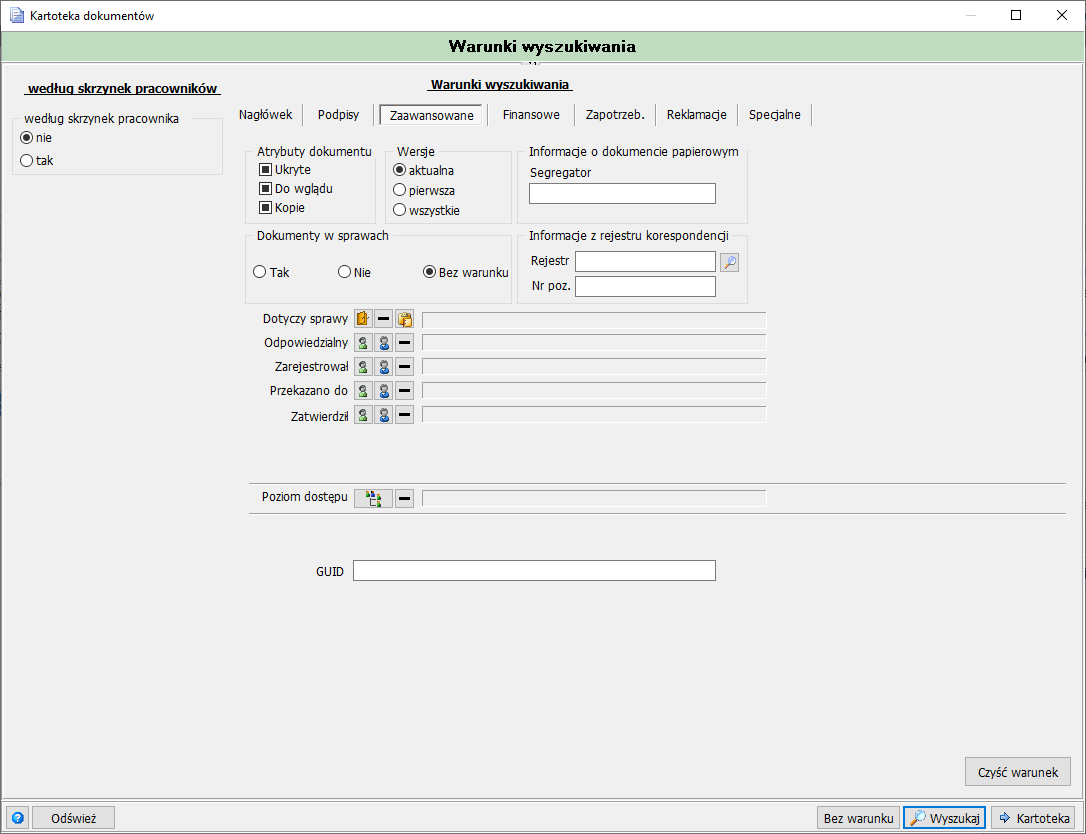
Task: Open the access level tree for Poziom dostępu
Action: tap(373, 498)
